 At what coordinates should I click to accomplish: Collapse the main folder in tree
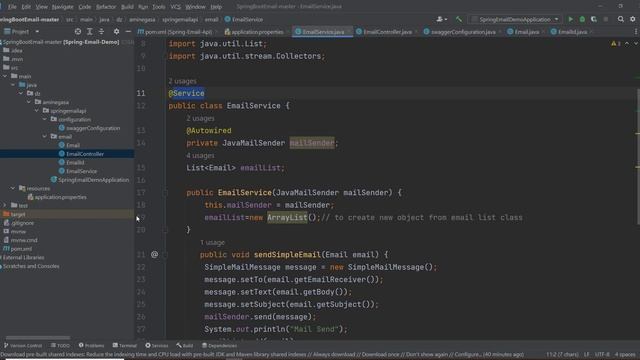pyautogui.click(x=5, y=76)
